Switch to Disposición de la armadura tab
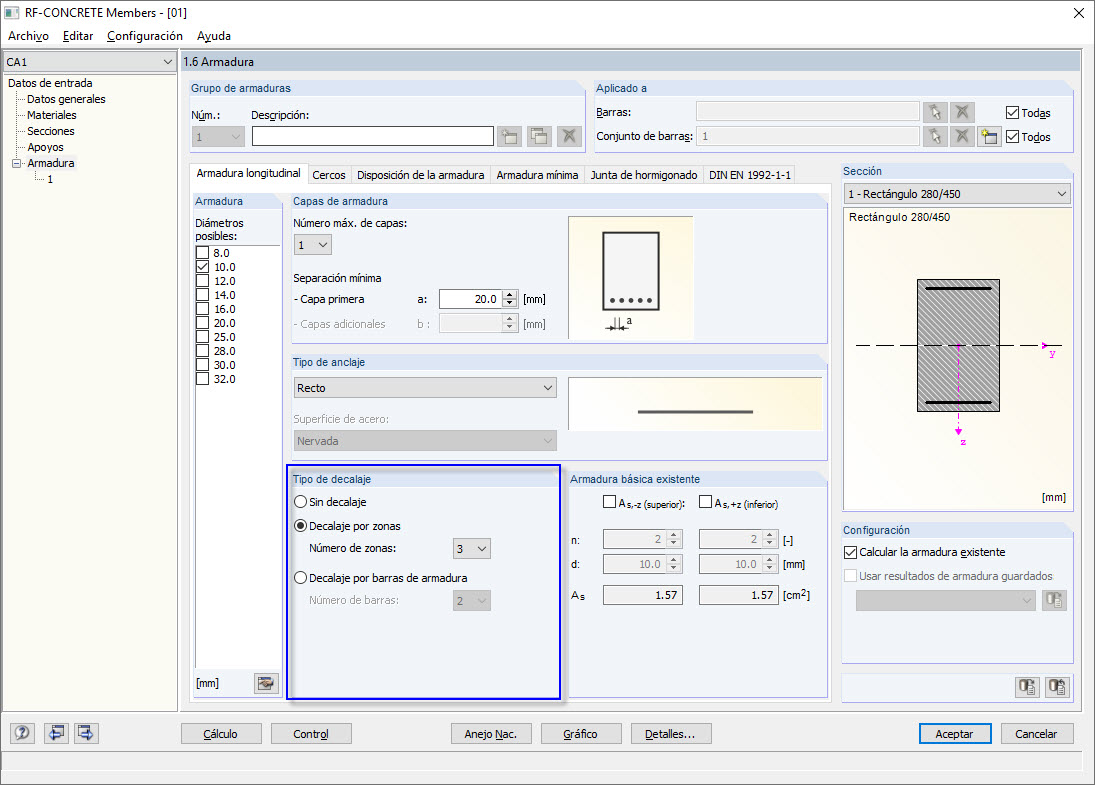1095x785 pixels. [x=420, y=175]
